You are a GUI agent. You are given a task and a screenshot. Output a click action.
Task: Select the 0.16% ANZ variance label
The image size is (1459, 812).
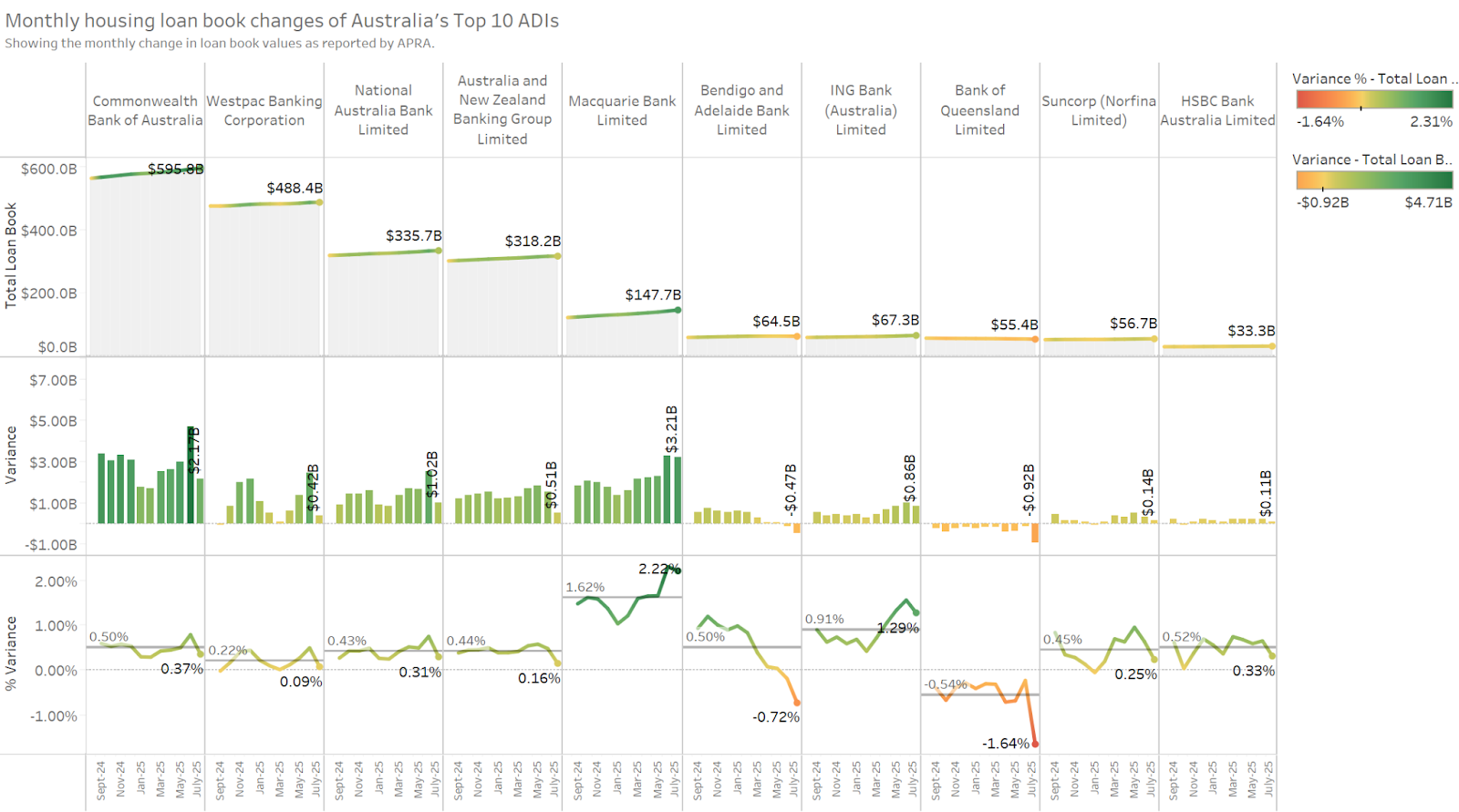[539, 678]
